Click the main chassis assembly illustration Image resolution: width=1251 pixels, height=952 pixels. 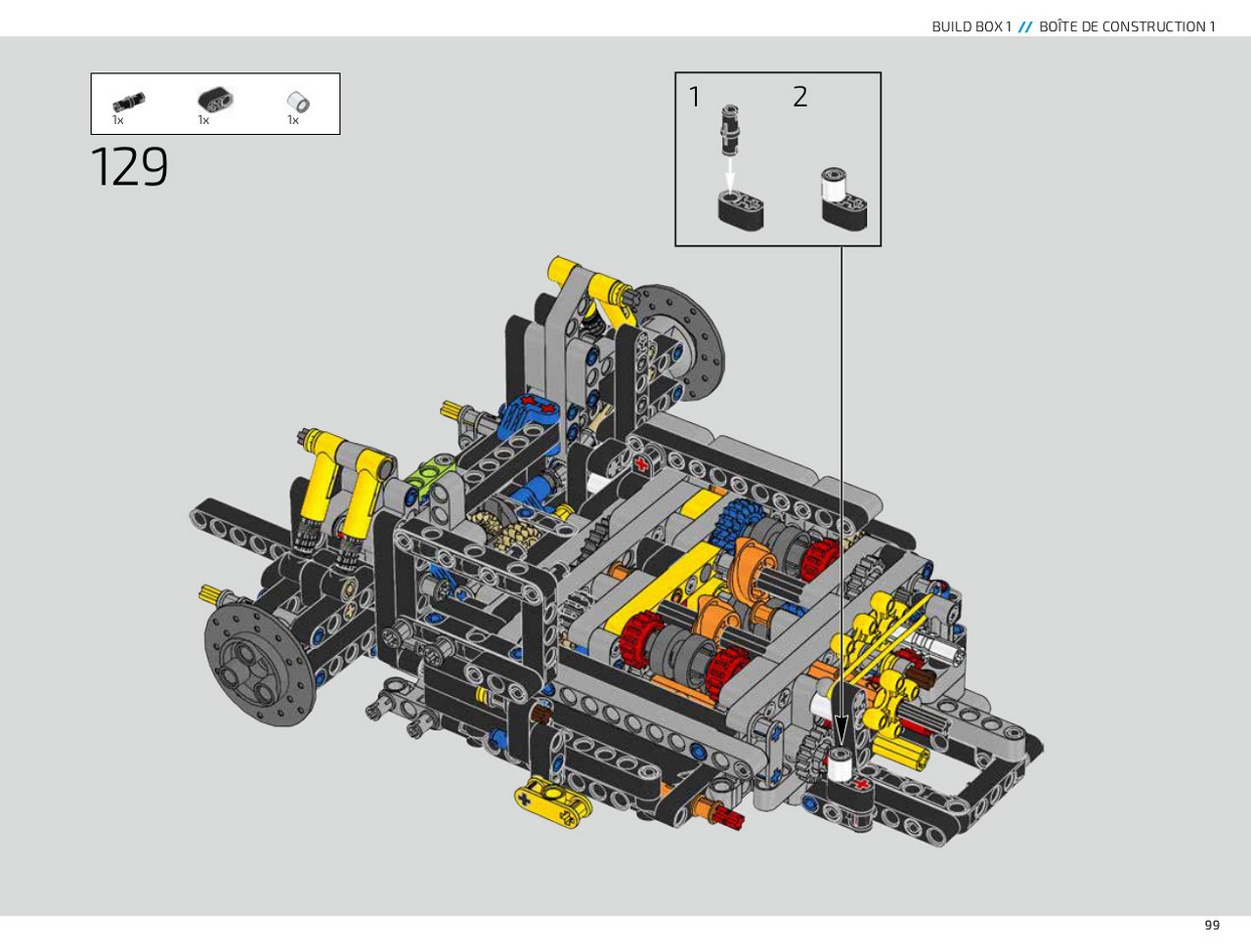(x=618, y=552)
